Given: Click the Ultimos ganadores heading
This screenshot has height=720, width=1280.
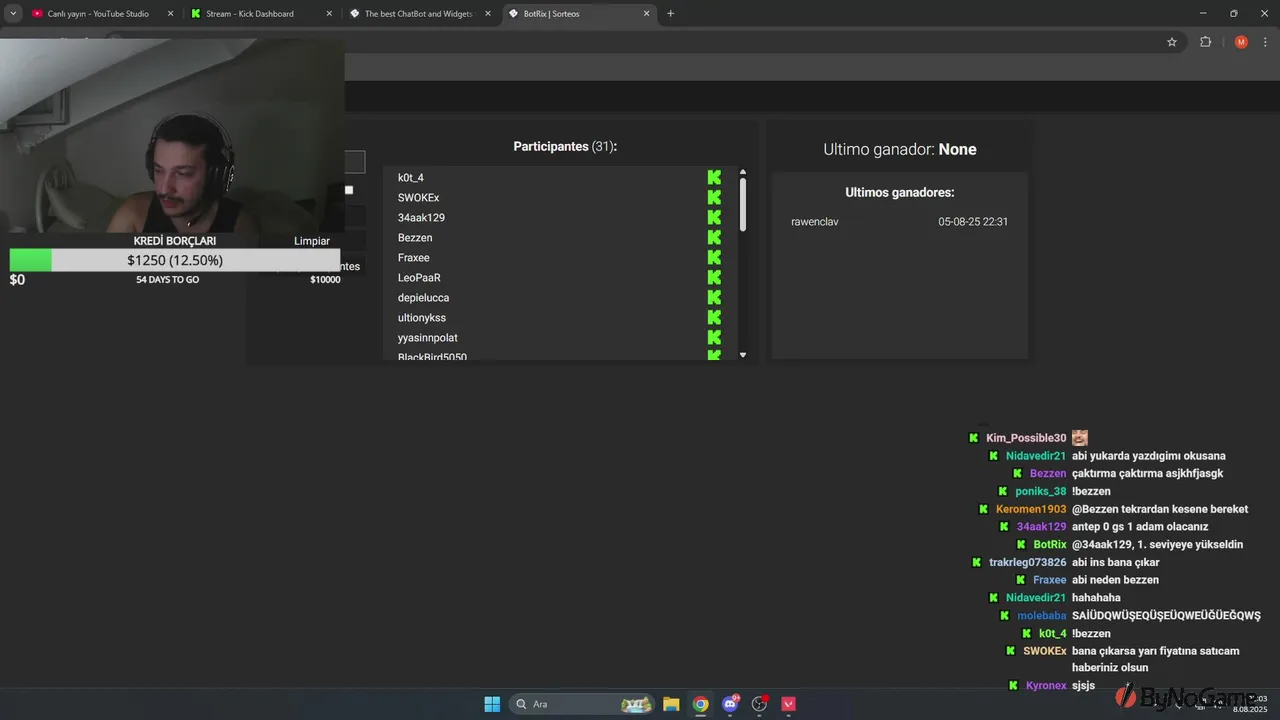Looking at the screenshot, I should [x=900, y=192].
